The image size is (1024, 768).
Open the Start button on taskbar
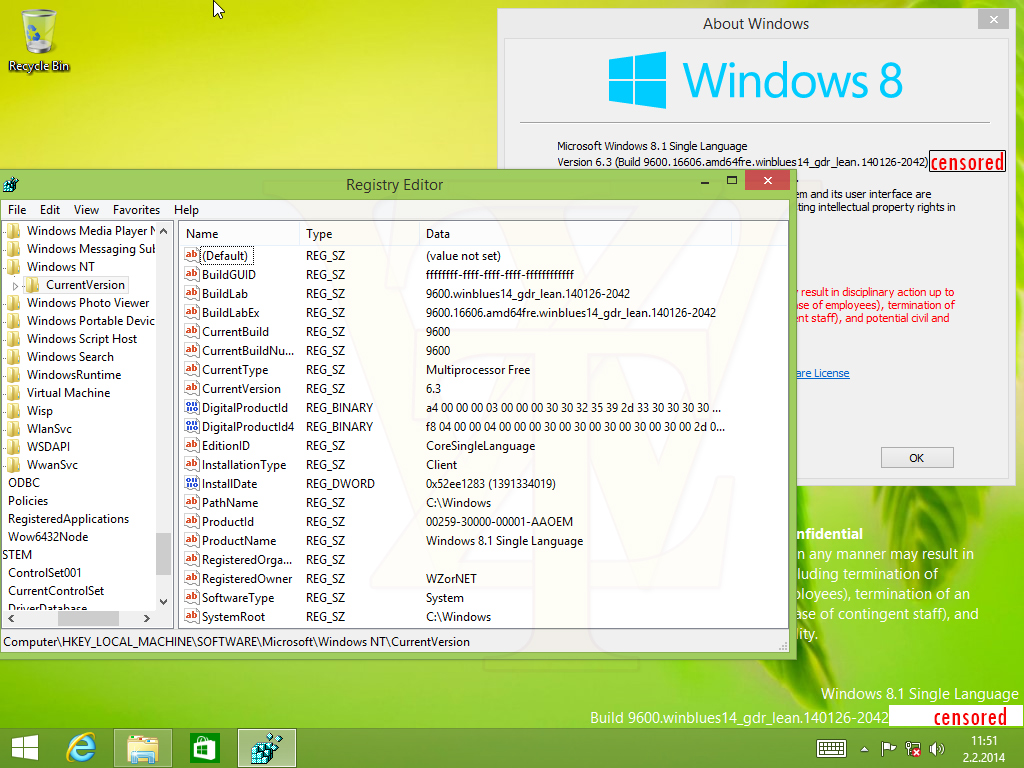25,748
